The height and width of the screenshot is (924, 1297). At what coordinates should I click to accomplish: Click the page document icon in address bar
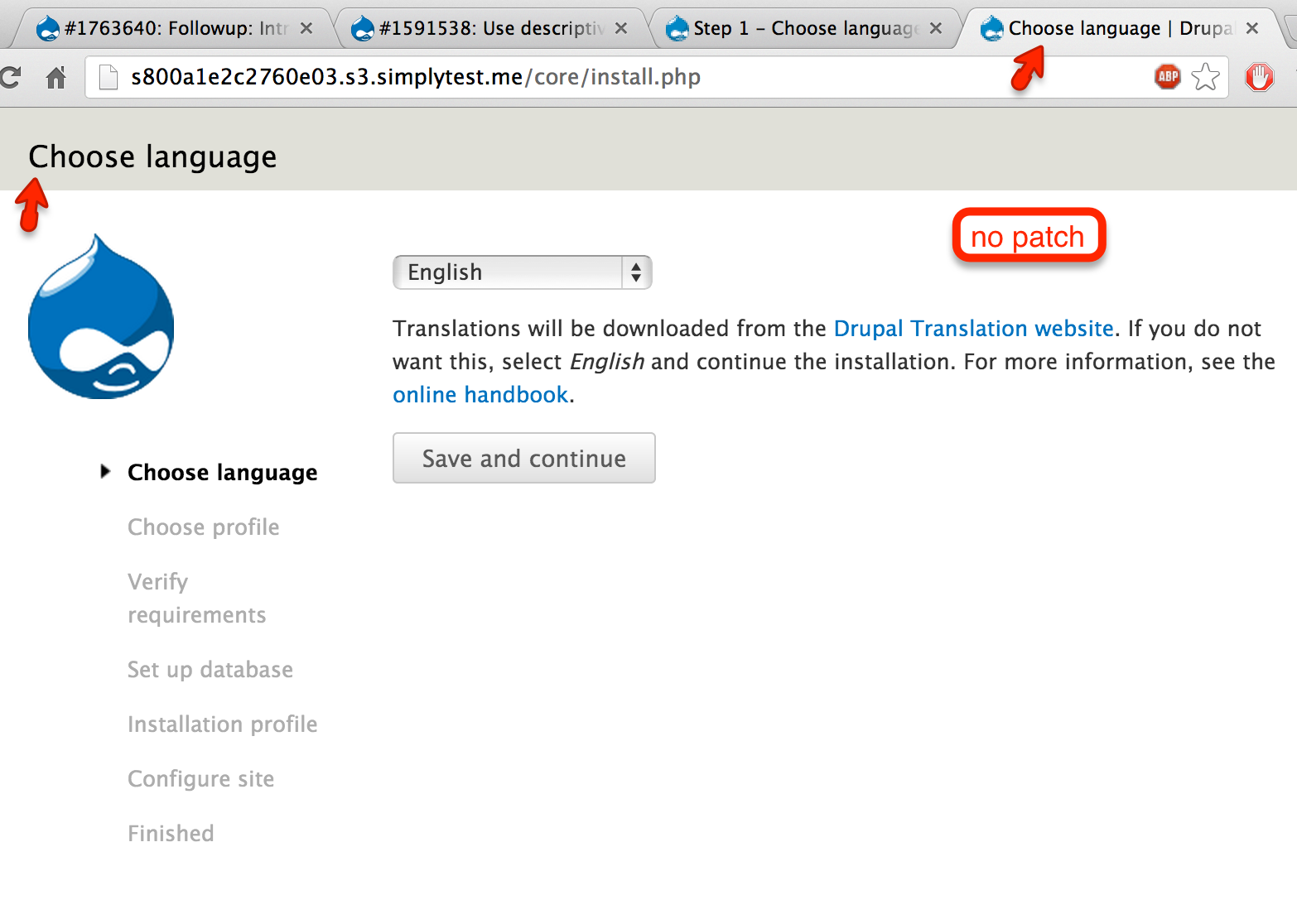click(x=108, y=77)
